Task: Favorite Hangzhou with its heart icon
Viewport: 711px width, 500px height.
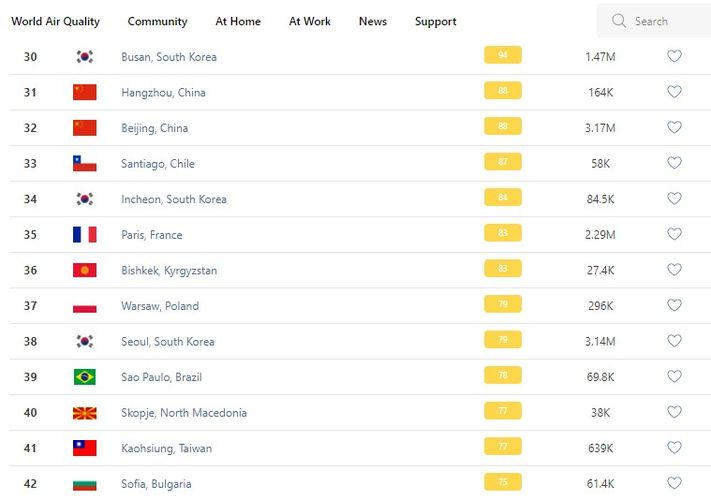Action: pos(674,92)
